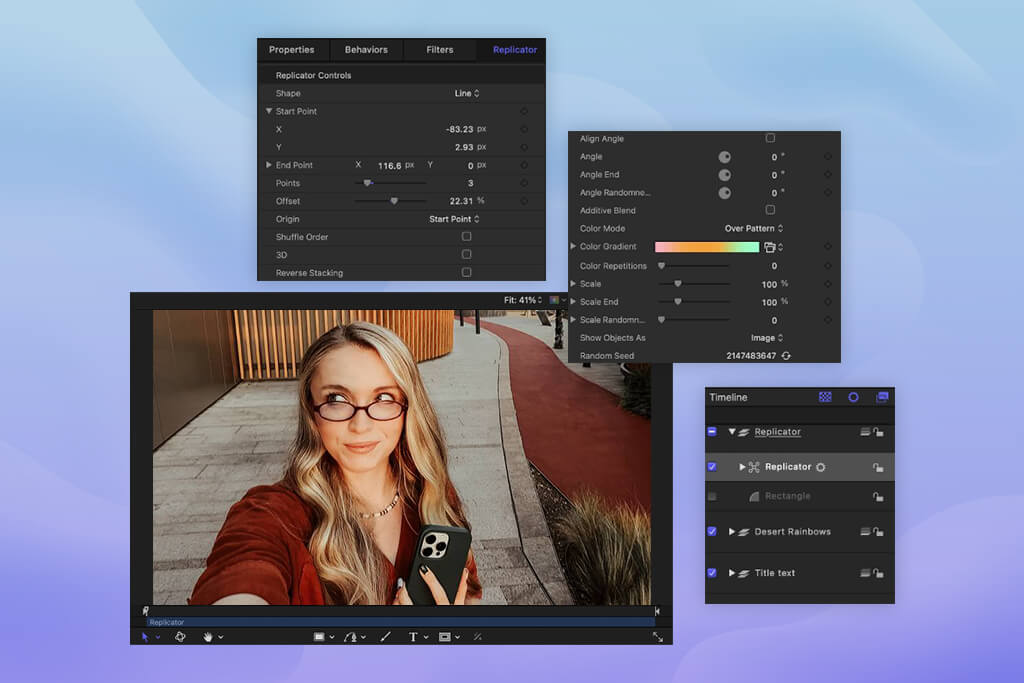The width and height of the screenshot is (1024, 683).
Task: Click the lock icon on Title text row
Action: 878,573
